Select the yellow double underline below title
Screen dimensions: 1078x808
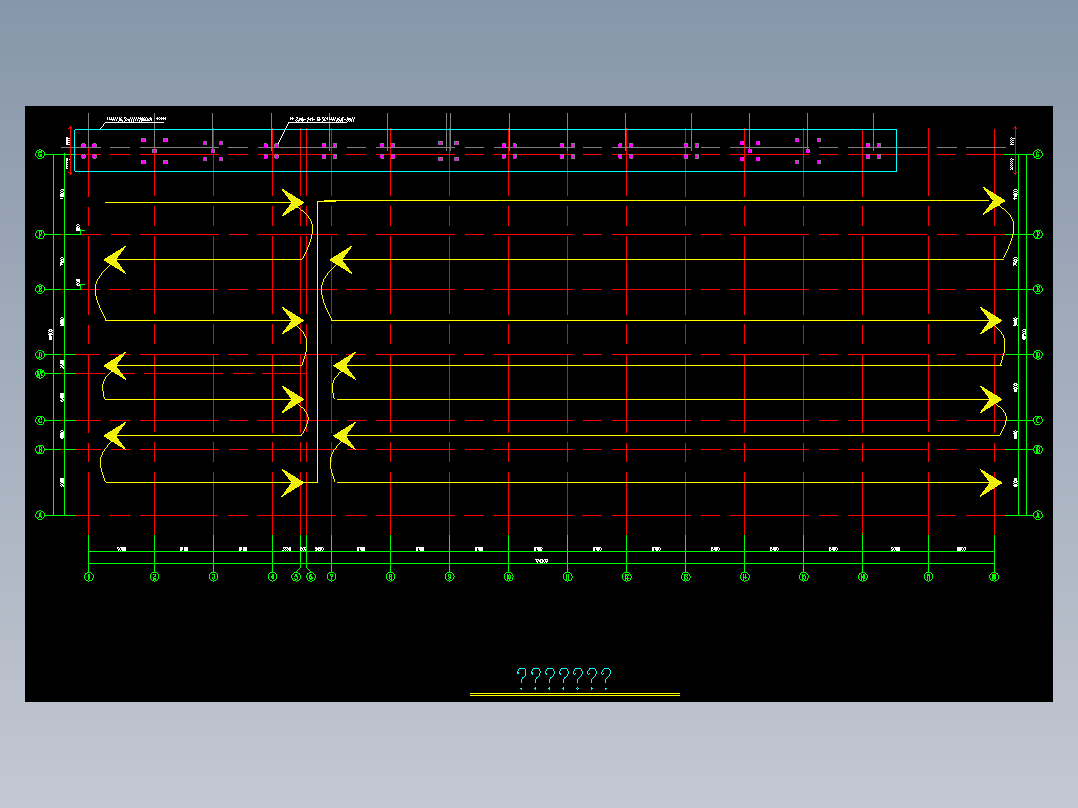click(x=575, y=695)
